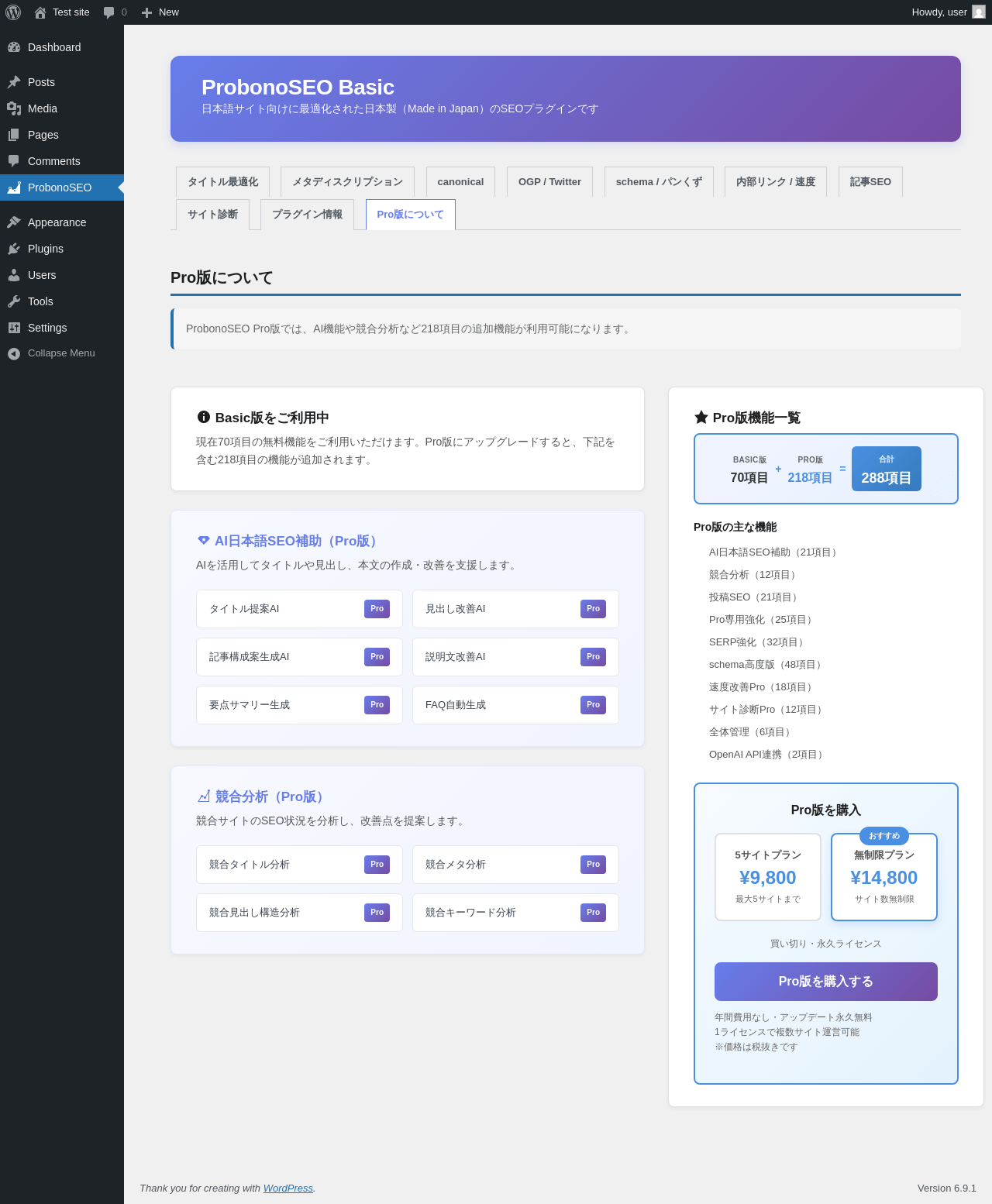Switch to the canonical tab
Image resolution: width=992 pixels, height=1204 pixels.
pos(460,181)
